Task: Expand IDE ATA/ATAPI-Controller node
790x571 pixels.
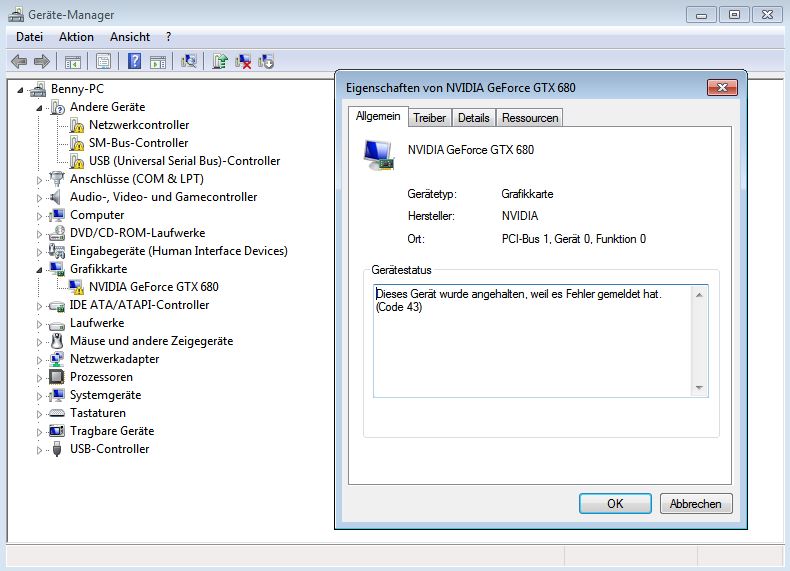Action: click(x=39, y=306)
